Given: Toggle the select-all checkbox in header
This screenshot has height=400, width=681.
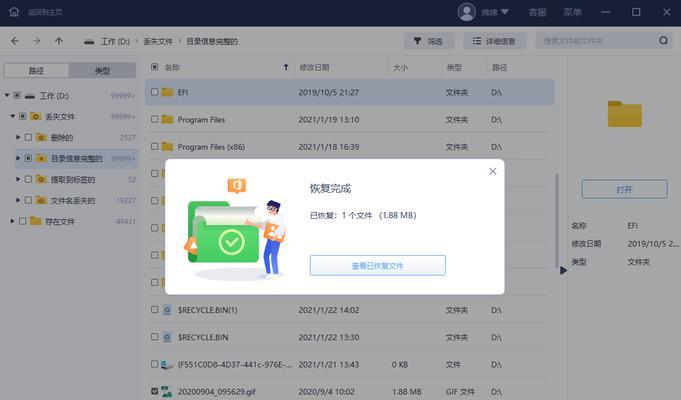Looking at the screenshot, I should [x=154, y=67].
